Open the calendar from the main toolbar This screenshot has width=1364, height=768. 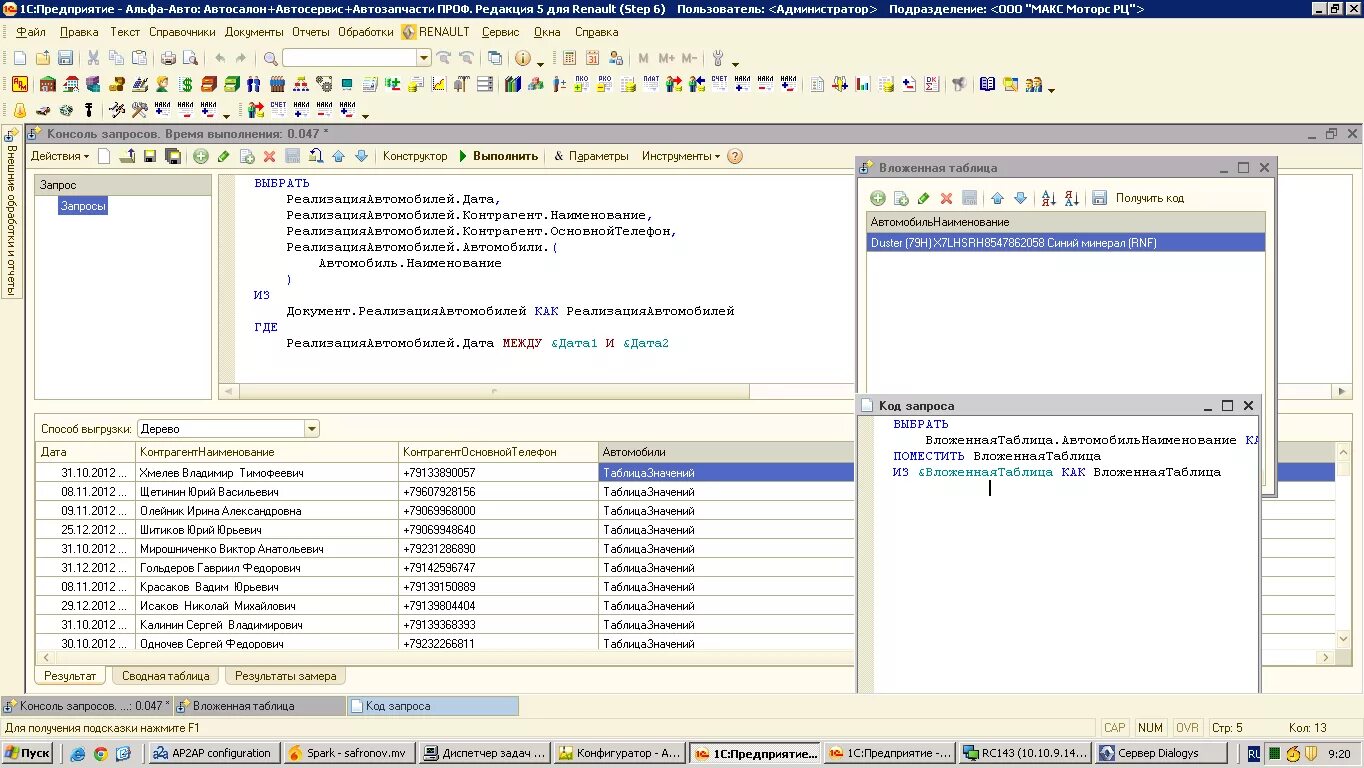coord(593,59)
